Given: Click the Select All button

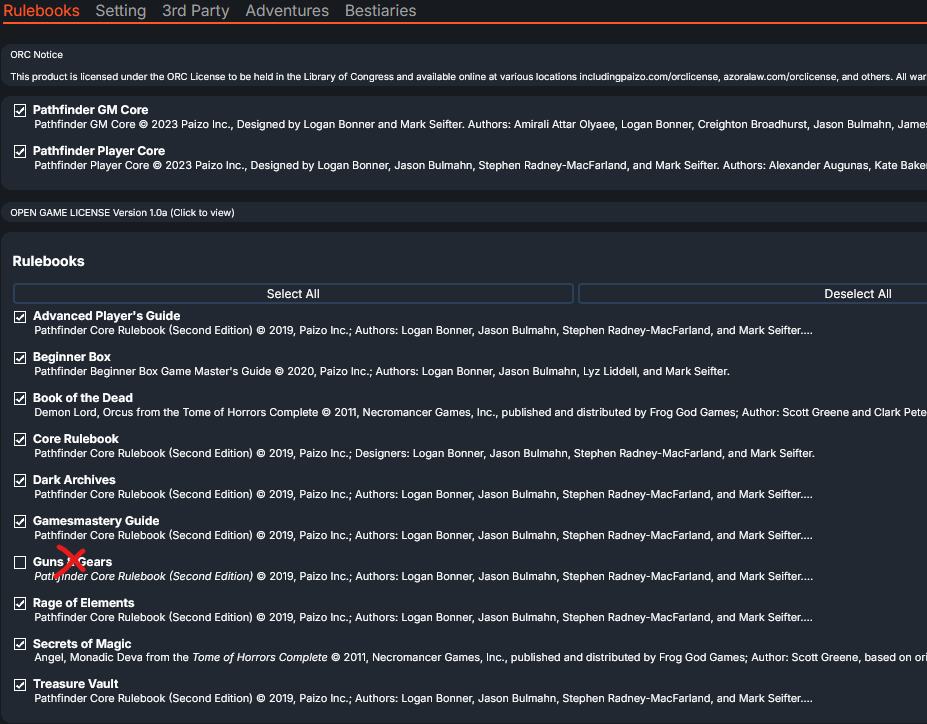Looking at the screenshot, I should coord(293,294).
